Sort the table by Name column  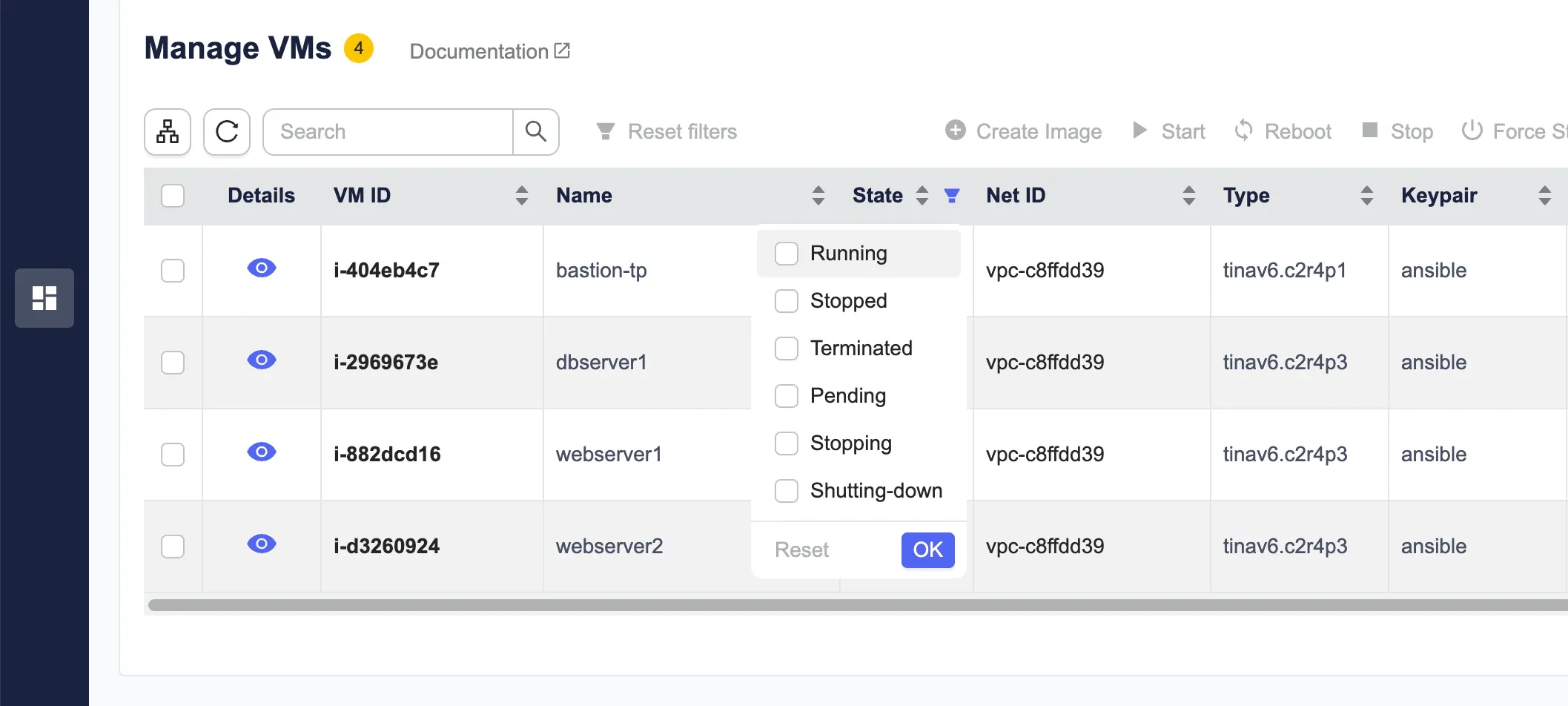(818, 196)
